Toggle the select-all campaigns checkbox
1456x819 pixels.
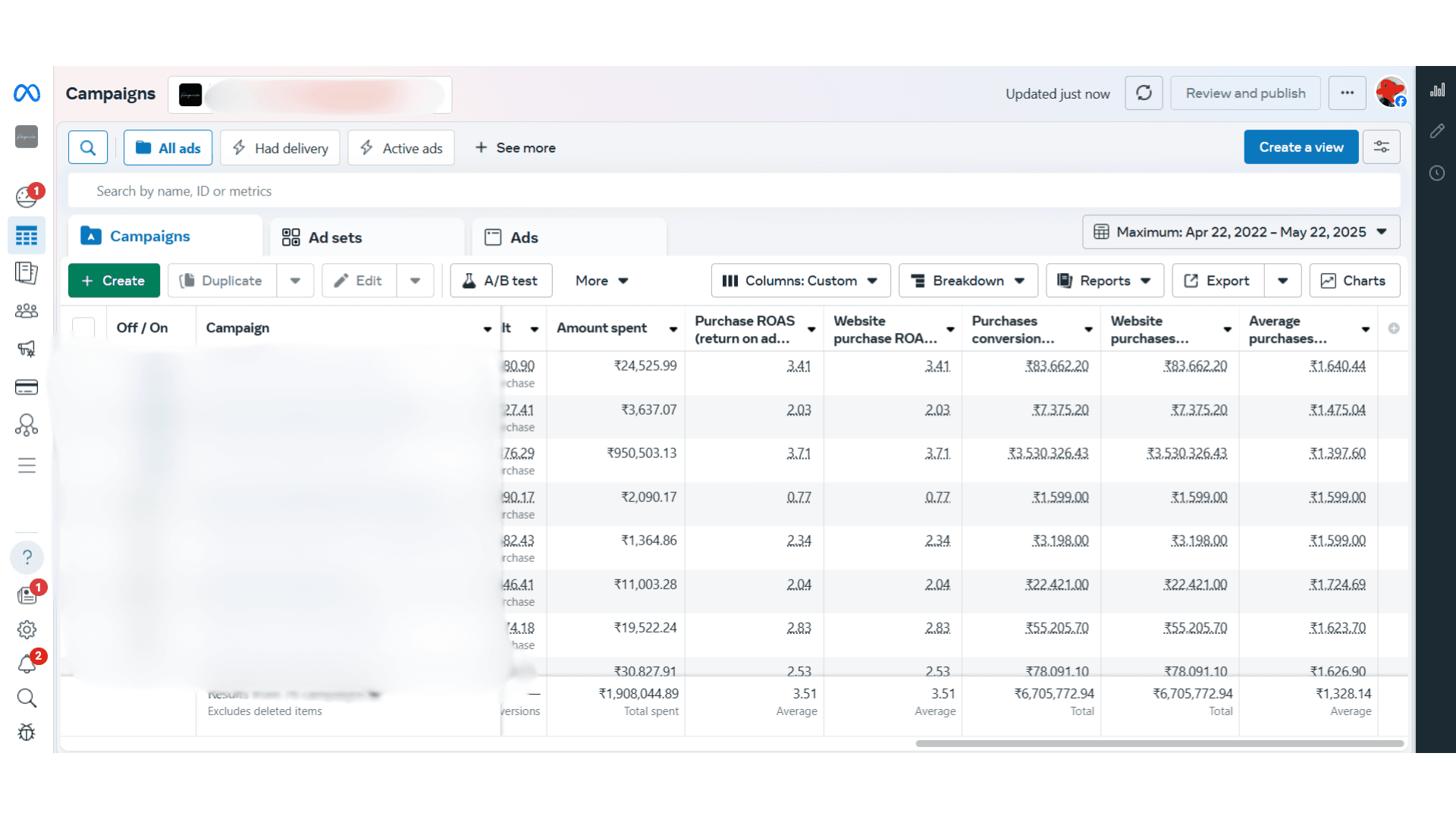(x=83, y=328)
